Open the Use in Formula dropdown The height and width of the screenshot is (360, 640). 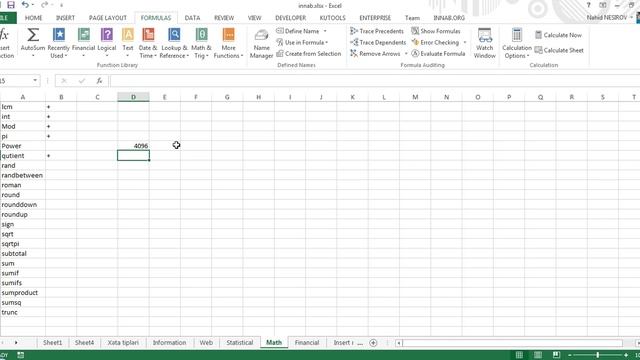302,42
